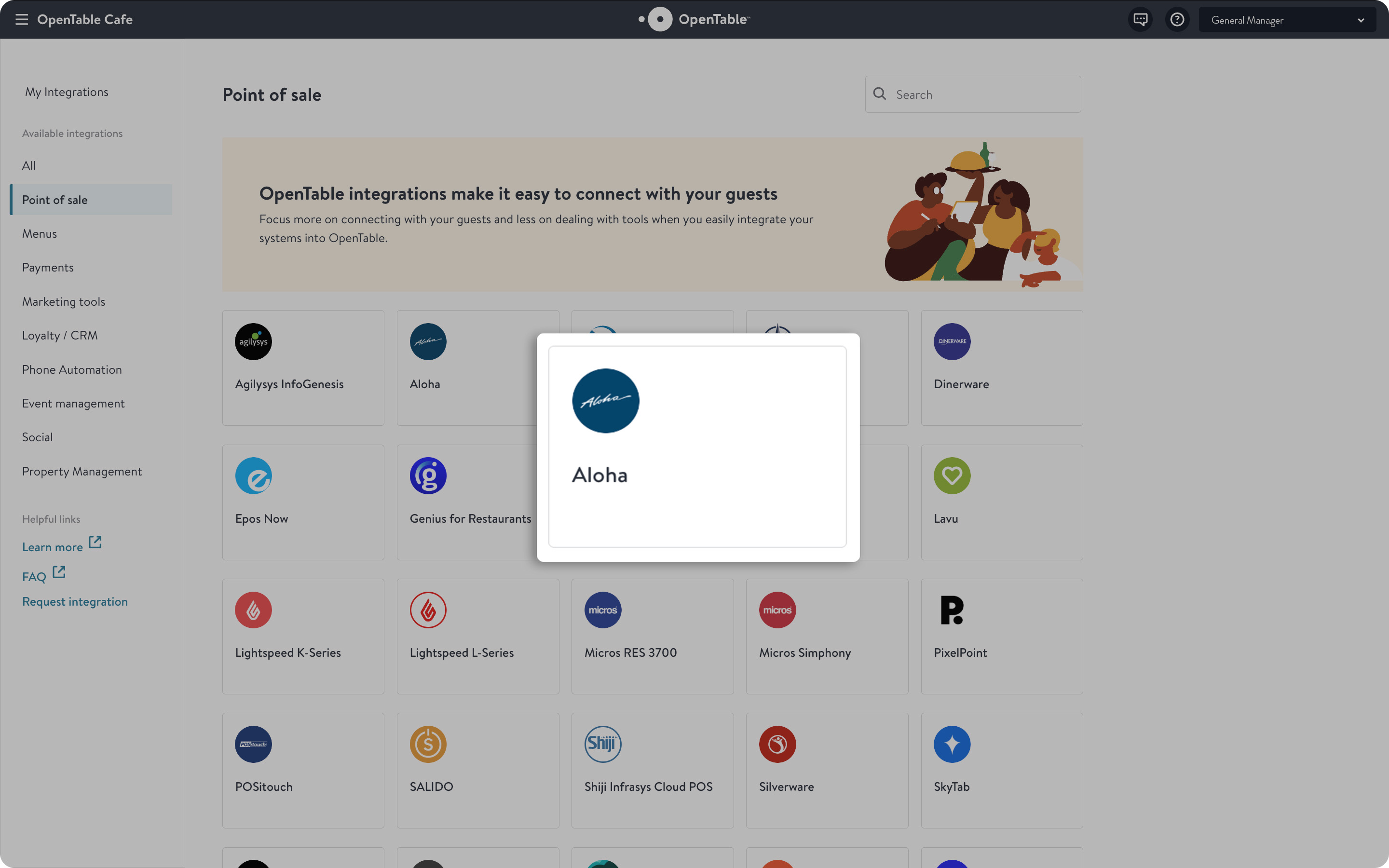Select the Dinerware integration icon

tap(952, 341)
